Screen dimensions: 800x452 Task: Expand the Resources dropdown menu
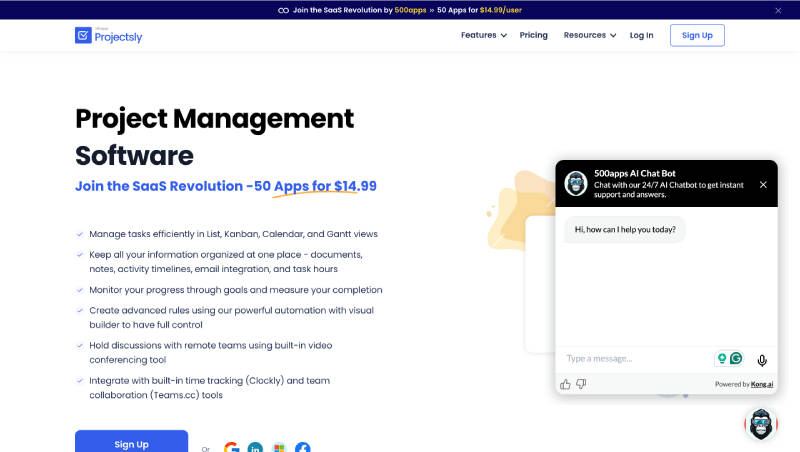pos(590,35)
